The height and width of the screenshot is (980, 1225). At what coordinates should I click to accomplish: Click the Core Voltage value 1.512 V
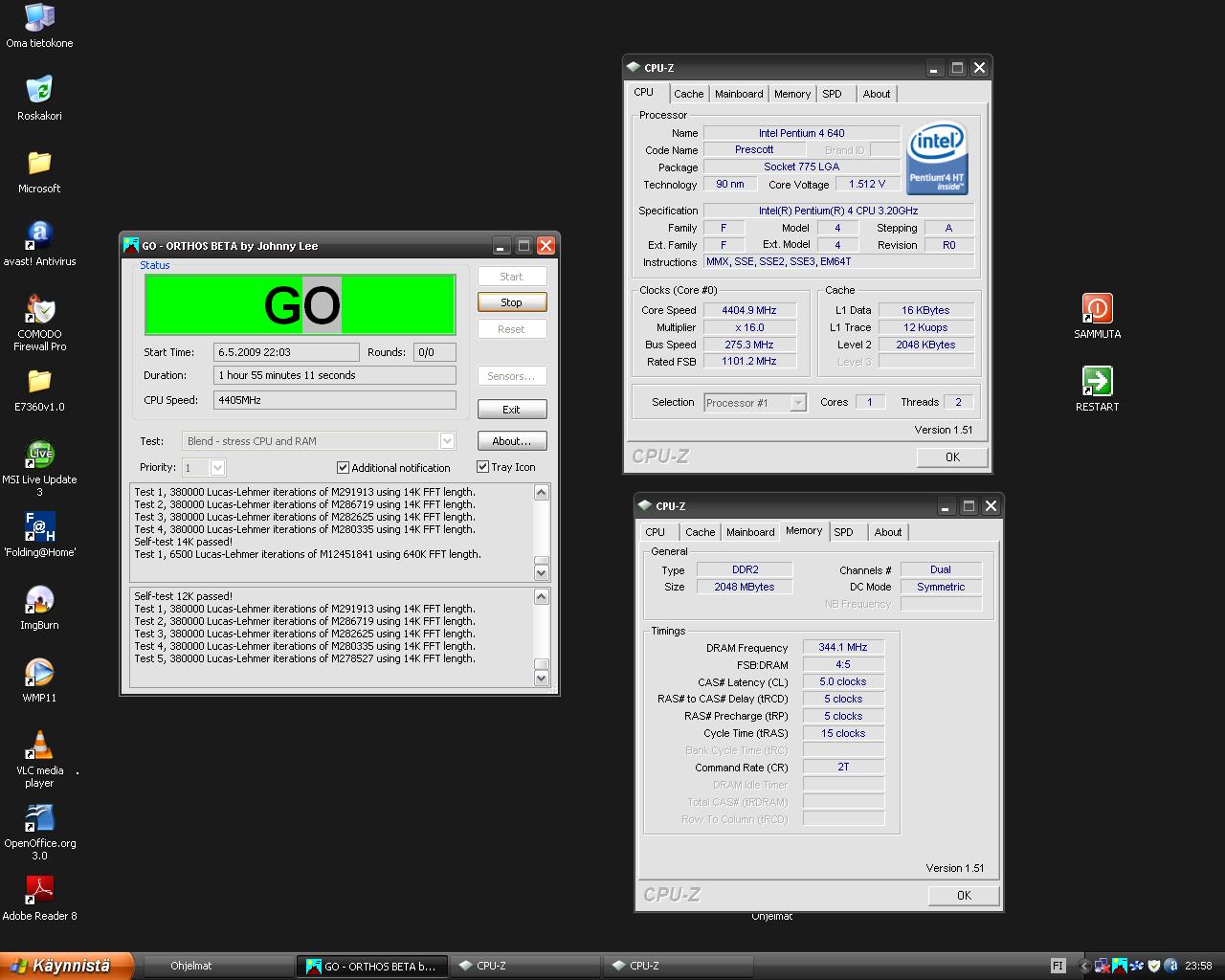(867, 184)
